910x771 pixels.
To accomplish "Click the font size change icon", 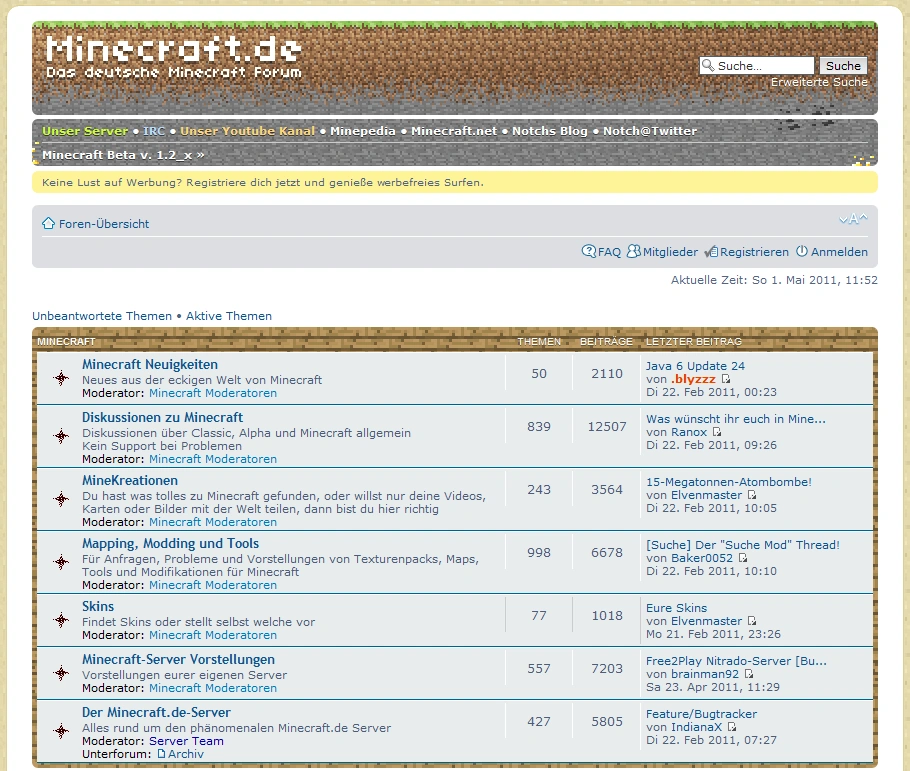I will pyautogui.click(x=853, y=219).
